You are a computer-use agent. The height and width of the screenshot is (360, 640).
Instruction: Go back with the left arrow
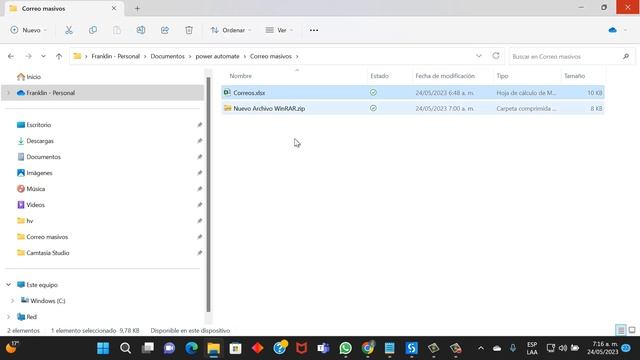(11, 56)
